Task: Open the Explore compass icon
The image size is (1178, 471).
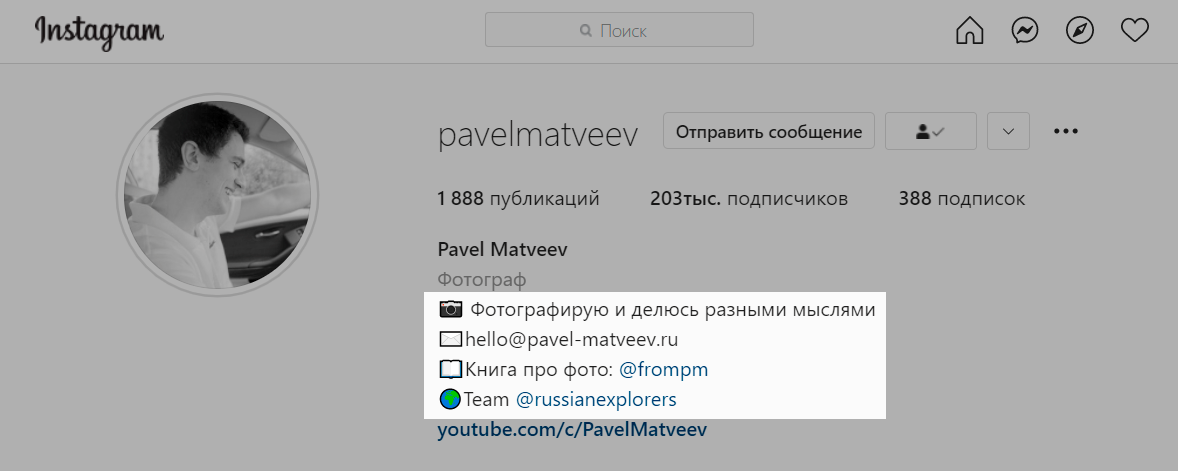Action: coord(1080,31)
